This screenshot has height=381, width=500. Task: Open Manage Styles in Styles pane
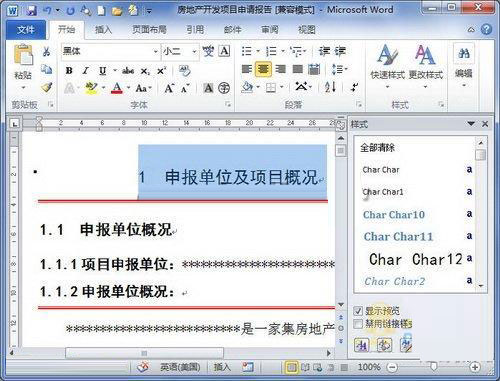(x=406, y=344)
